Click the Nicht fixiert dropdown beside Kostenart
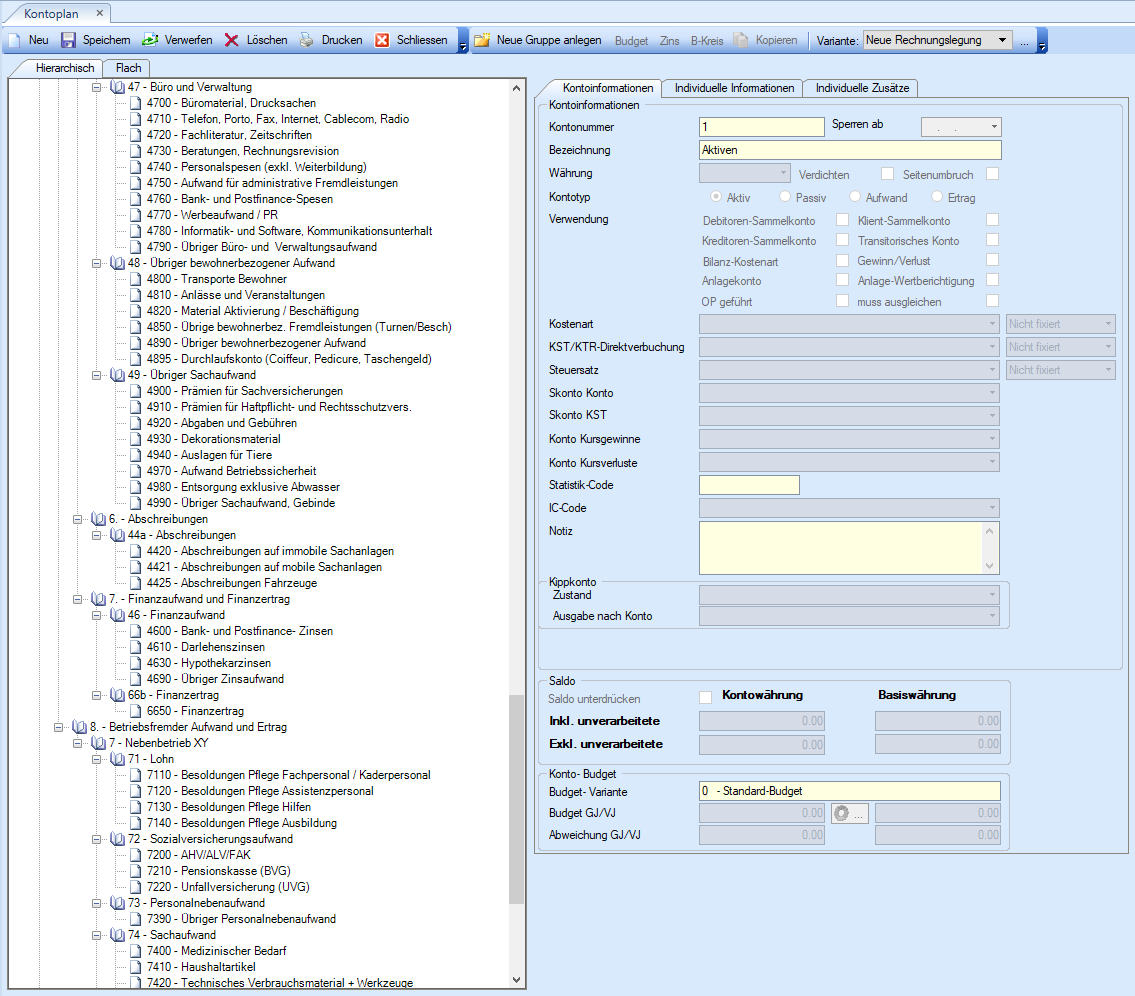This screenshot has height=996, width=1135. [1060, 324]
